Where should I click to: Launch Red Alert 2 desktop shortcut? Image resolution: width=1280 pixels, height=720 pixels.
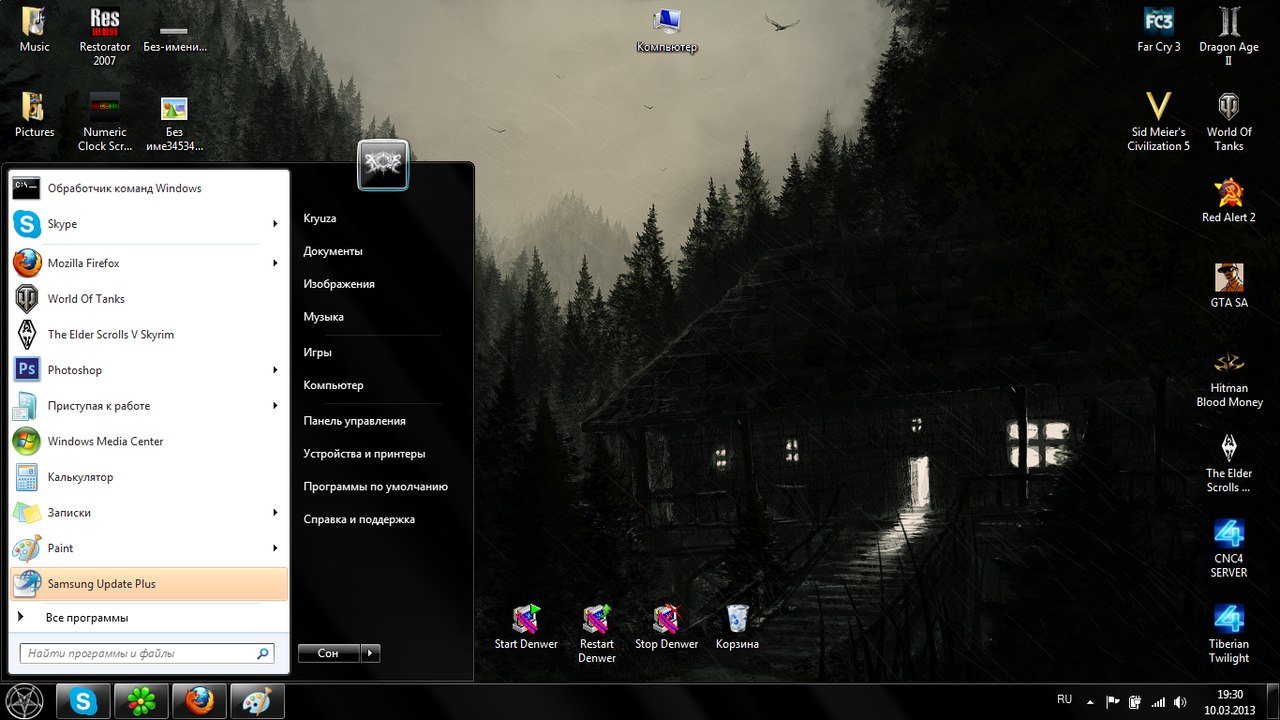[1229, 200]
